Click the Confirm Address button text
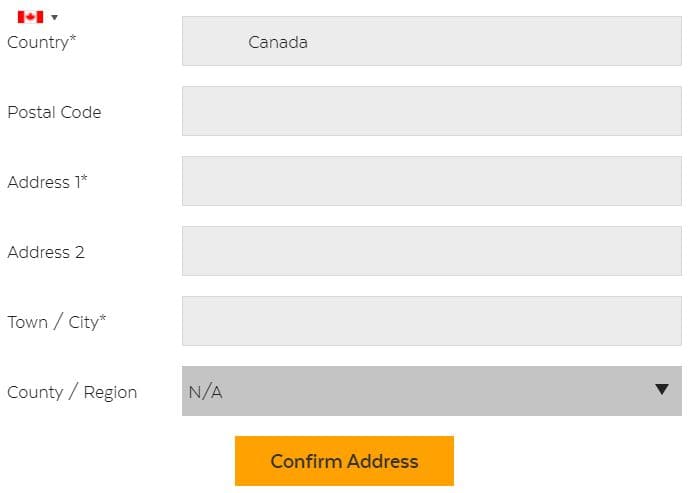Screen dimensions: 690x493 (x=344, y=461)
